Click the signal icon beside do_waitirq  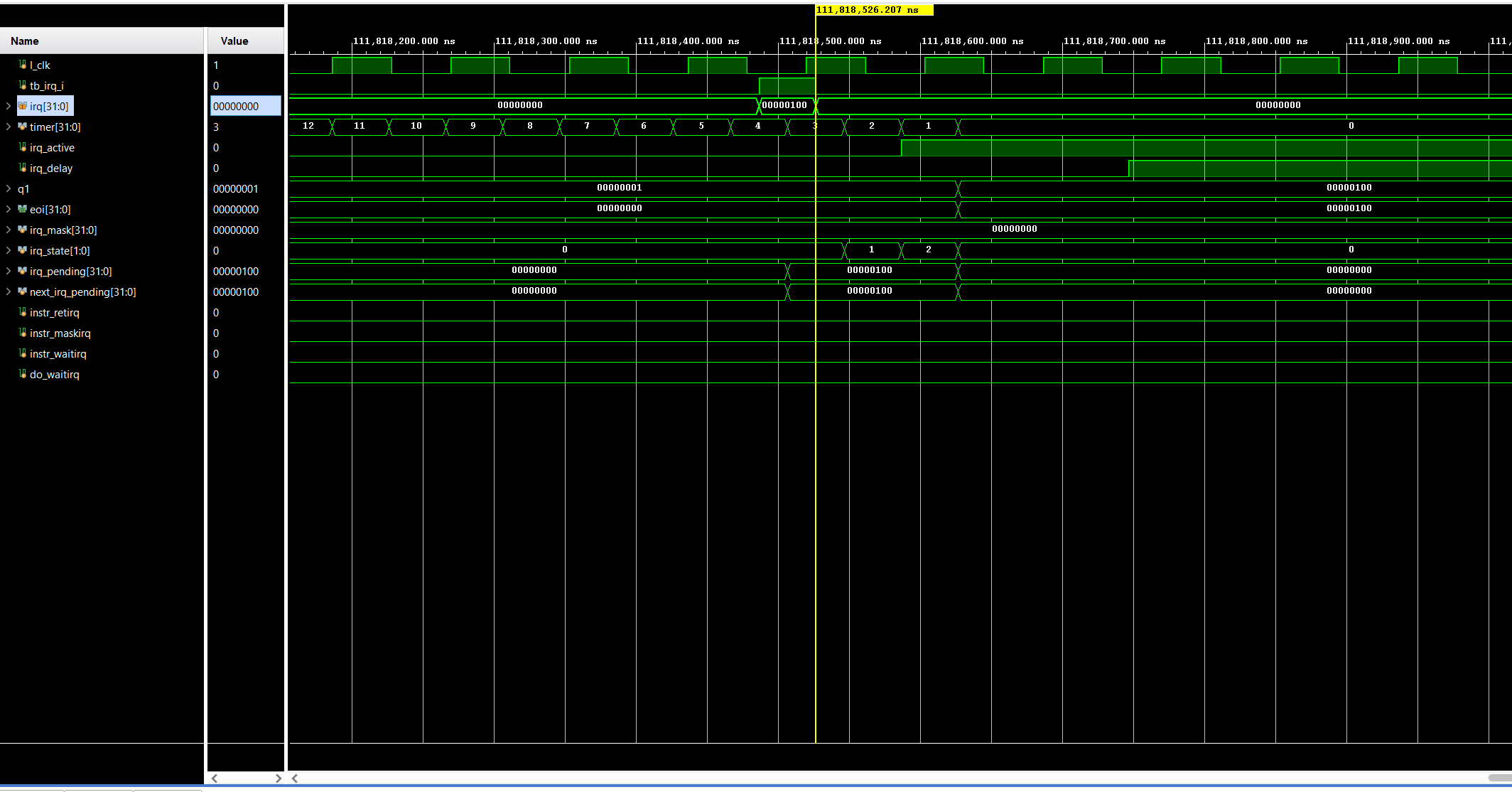tap(21, 375)
